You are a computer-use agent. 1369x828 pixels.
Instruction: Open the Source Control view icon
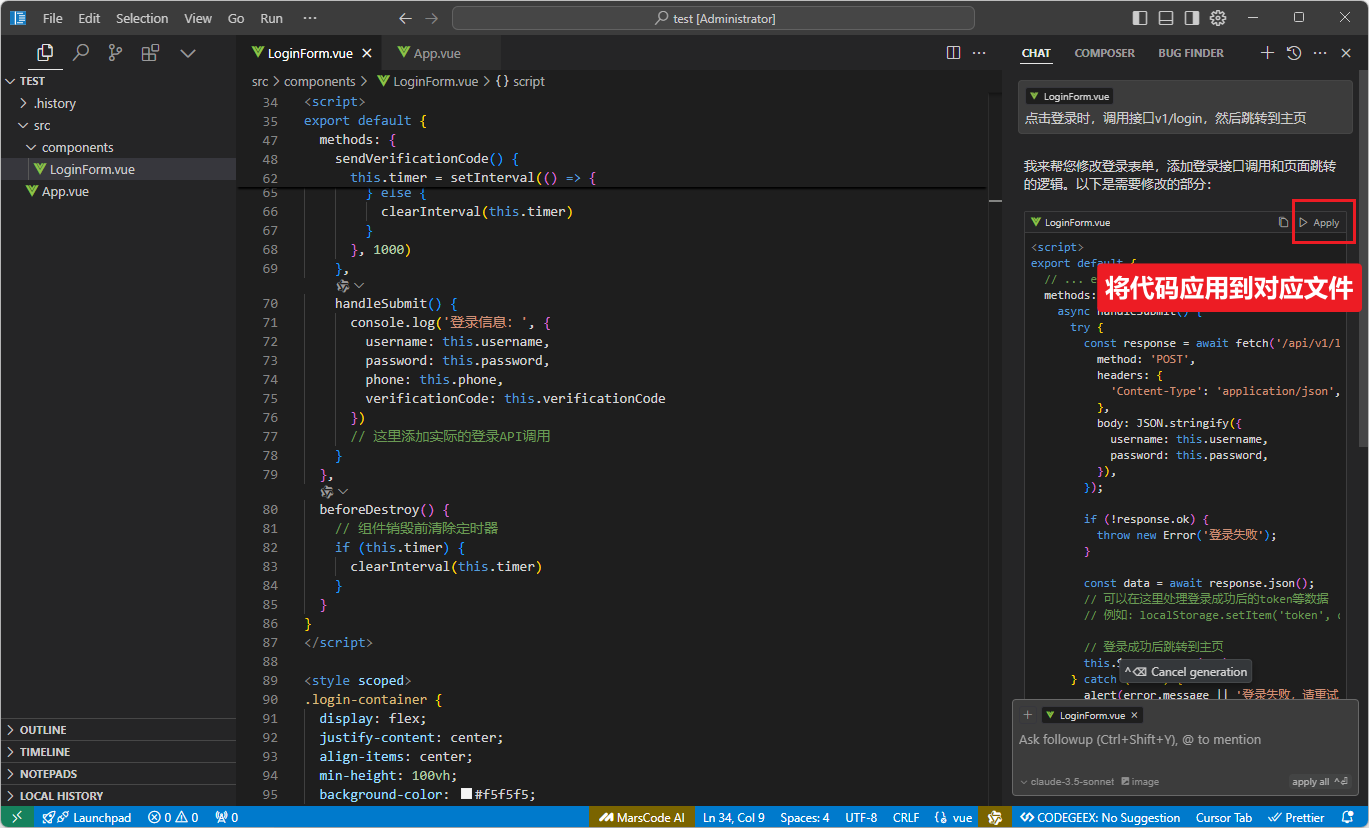(x=116, y=53)
